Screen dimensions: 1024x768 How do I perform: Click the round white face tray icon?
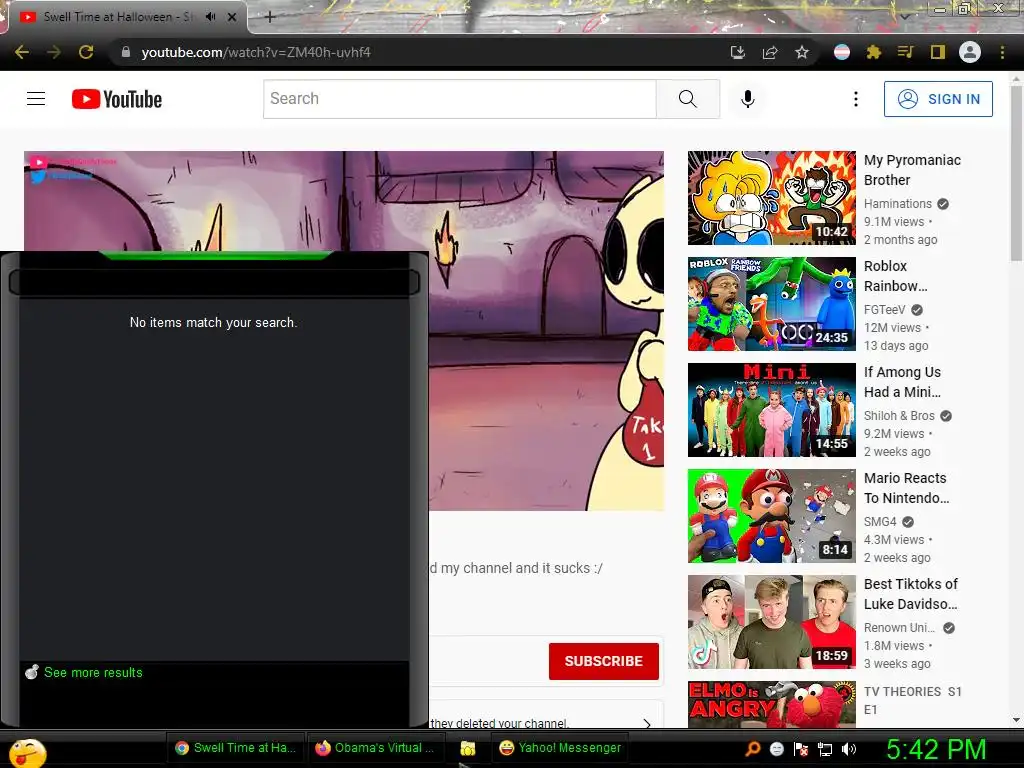pyautogui.click(x=776, y=749)
